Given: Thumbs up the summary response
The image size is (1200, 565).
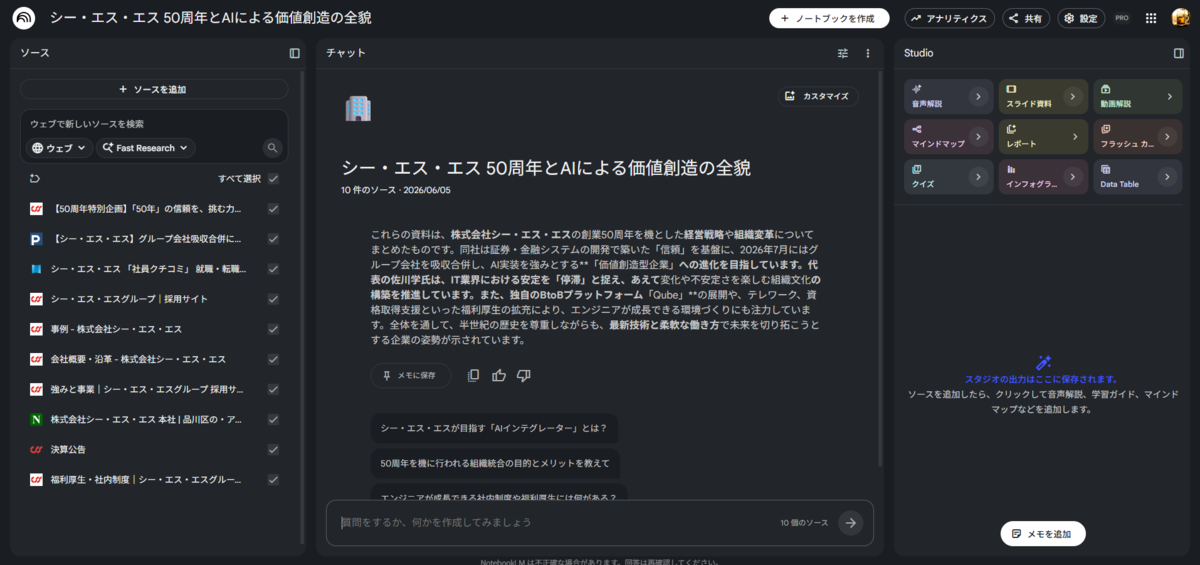Looking at the screenshot, I should pyautogui.click(x=499, y=375).
